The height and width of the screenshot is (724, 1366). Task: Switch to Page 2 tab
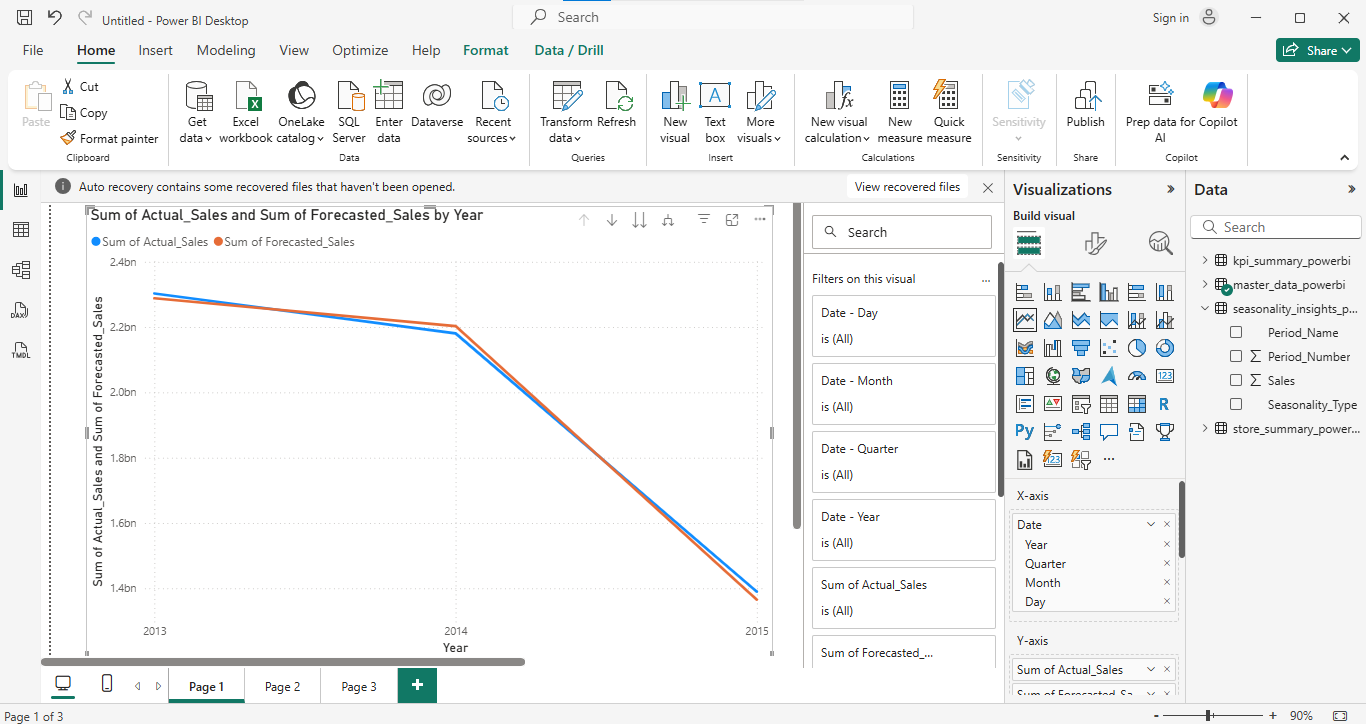(282, 687)
